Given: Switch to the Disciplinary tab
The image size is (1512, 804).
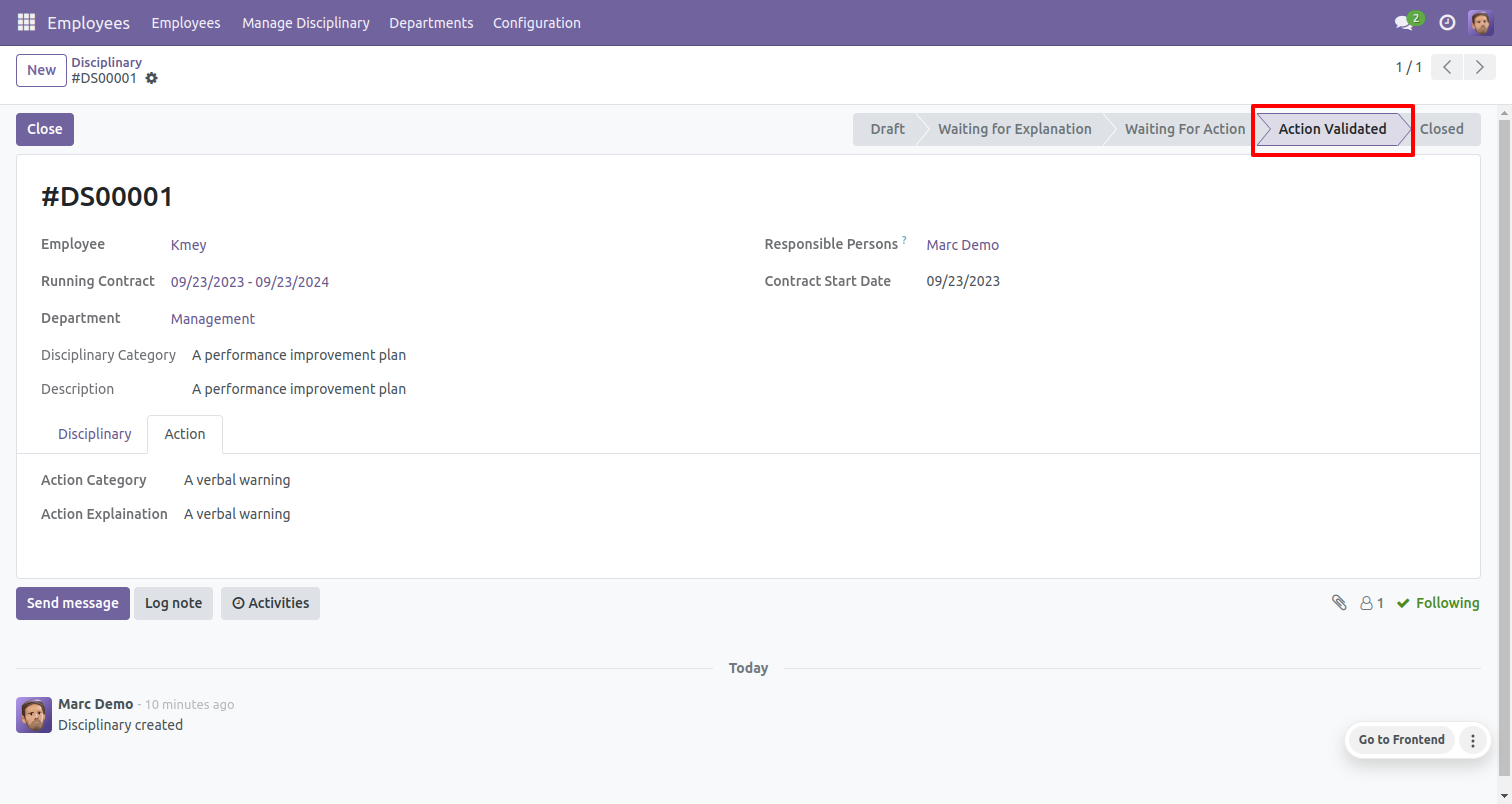Looking at the screenshot, I should (x=95, y=434).
